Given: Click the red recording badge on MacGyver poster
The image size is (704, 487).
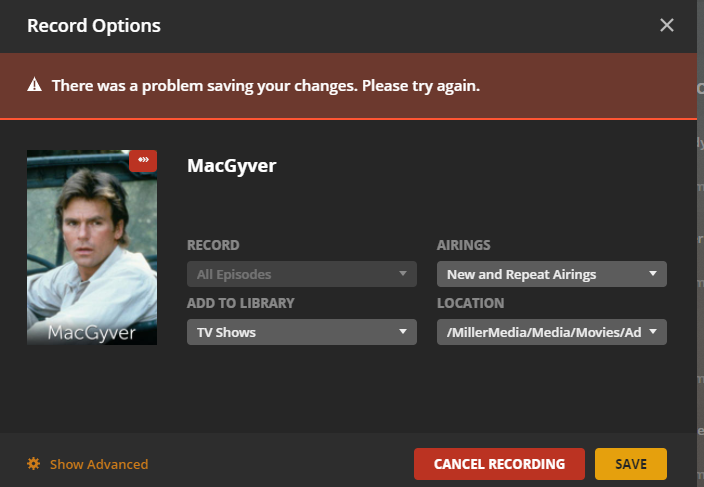Looking at the screenshot, I should click(143, 160).
